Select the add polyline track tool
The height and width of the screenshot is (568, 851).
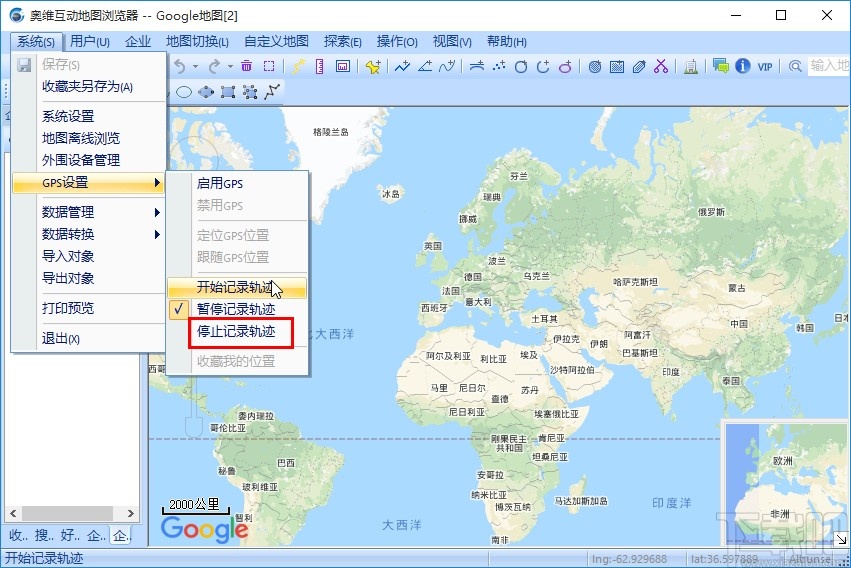coord(403,66)
